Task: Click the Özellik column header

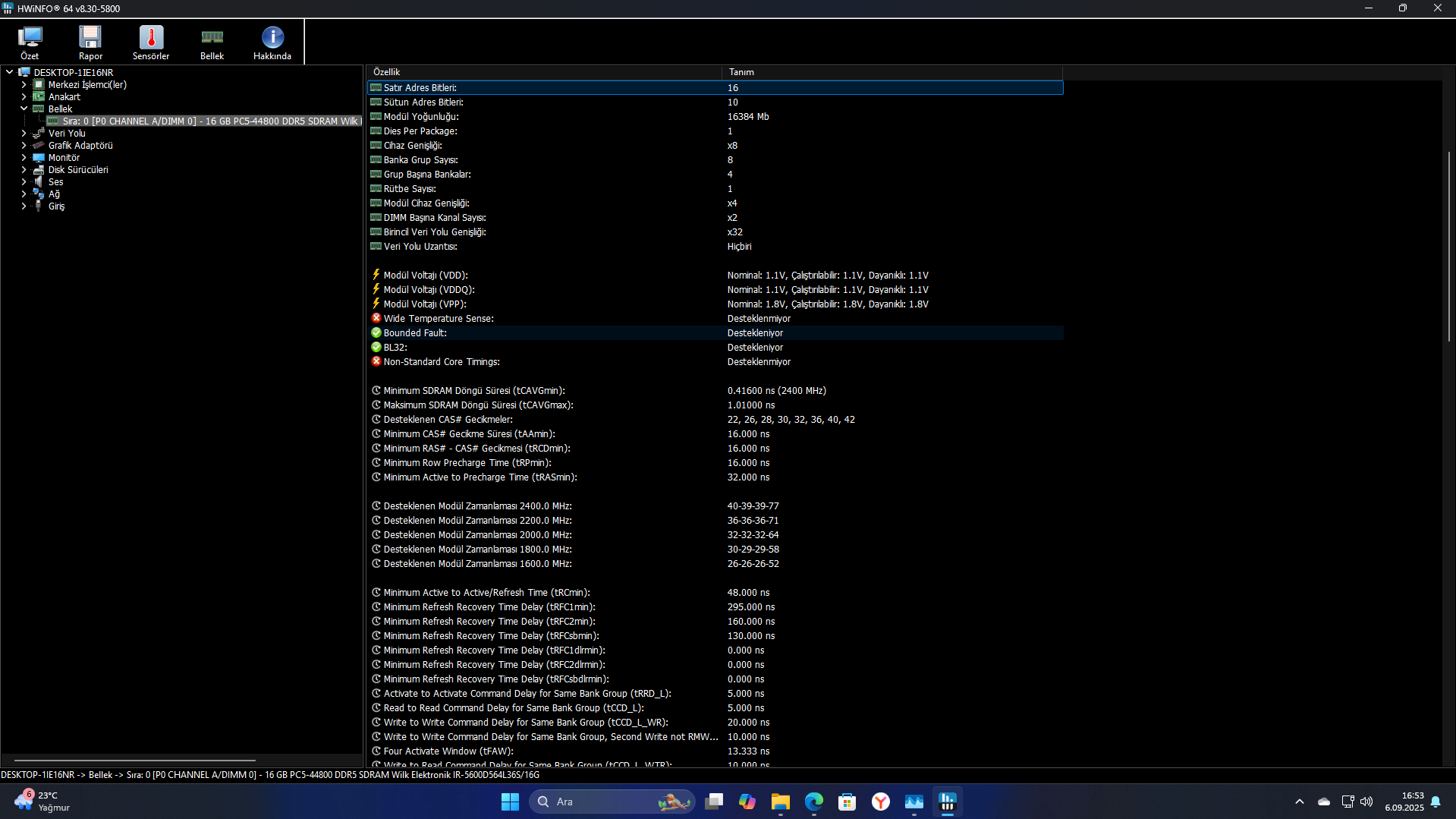Action: [544, 72]
